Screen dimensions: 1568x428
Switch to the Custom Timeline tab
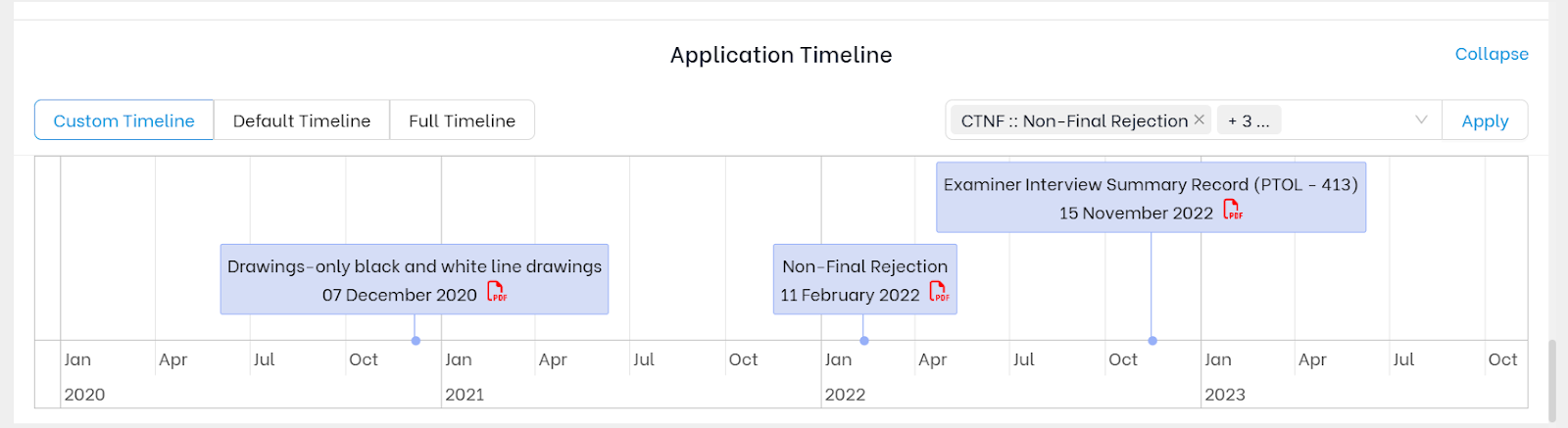pos(123,120)
